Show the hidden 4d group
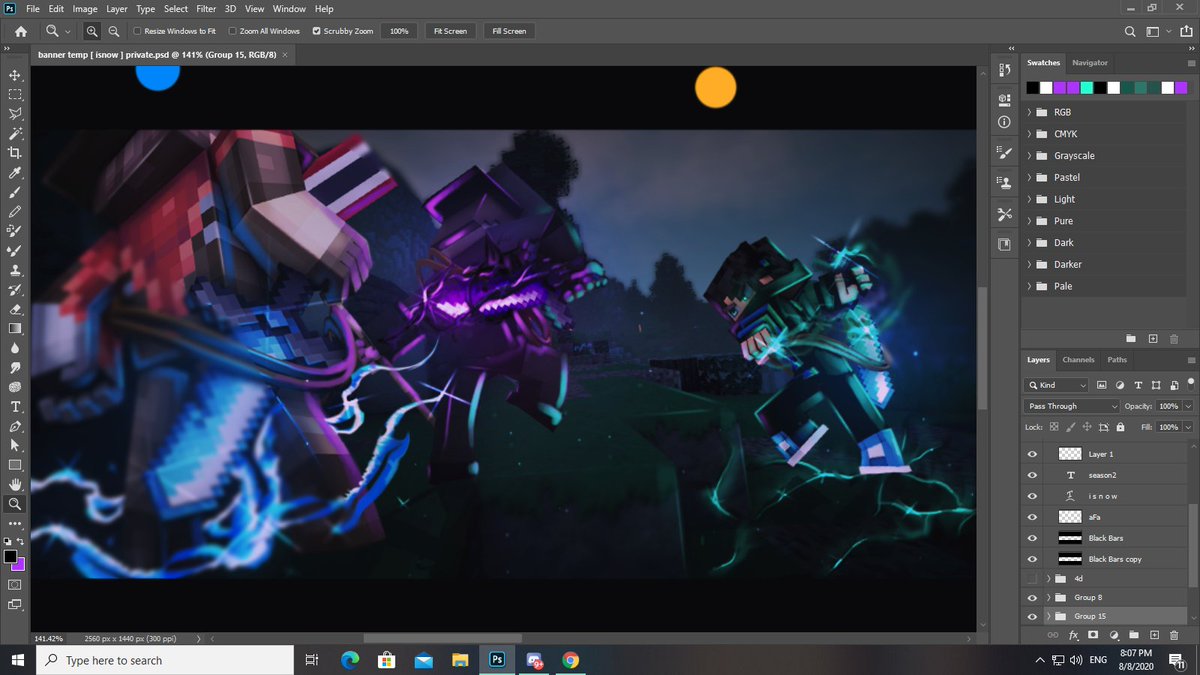 point(1033,579)
